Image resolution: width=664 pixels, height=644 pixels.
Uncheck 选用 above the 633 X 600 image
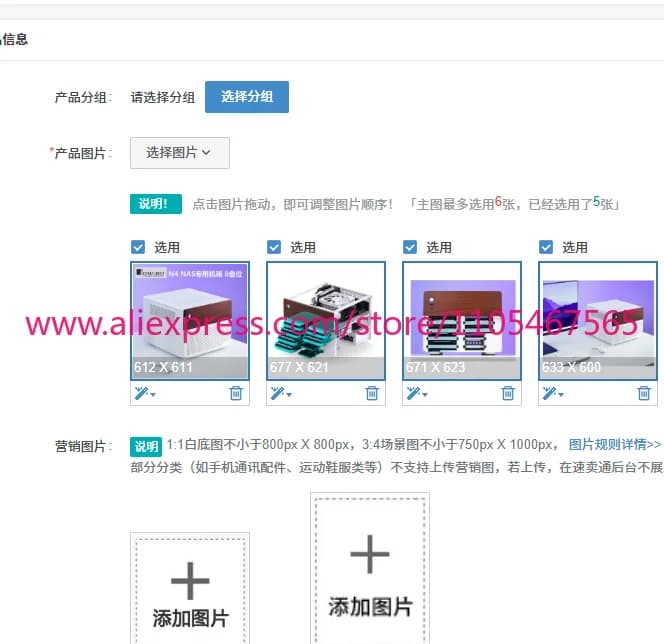point(546,247)
